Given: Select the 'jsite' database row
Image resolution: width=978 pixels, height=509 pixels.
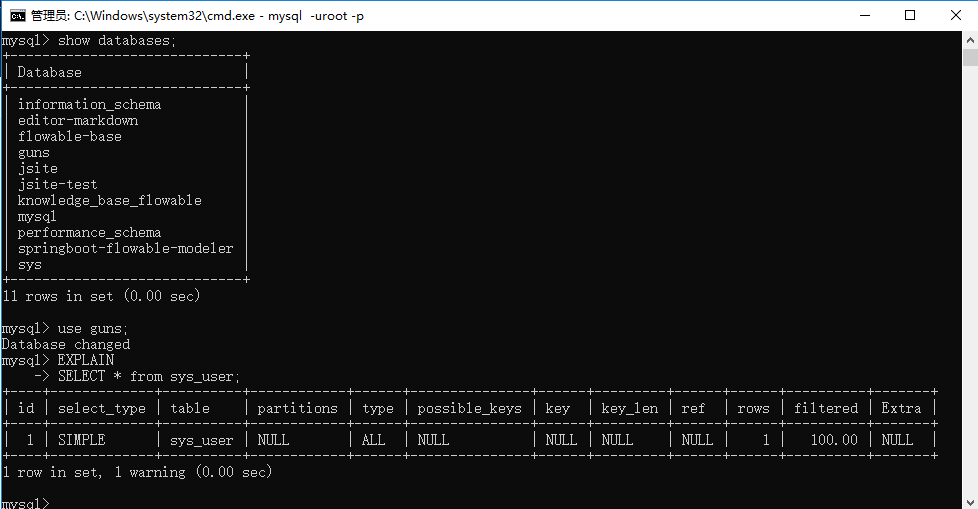Looking at the screenshot, I should click(37, 168).
